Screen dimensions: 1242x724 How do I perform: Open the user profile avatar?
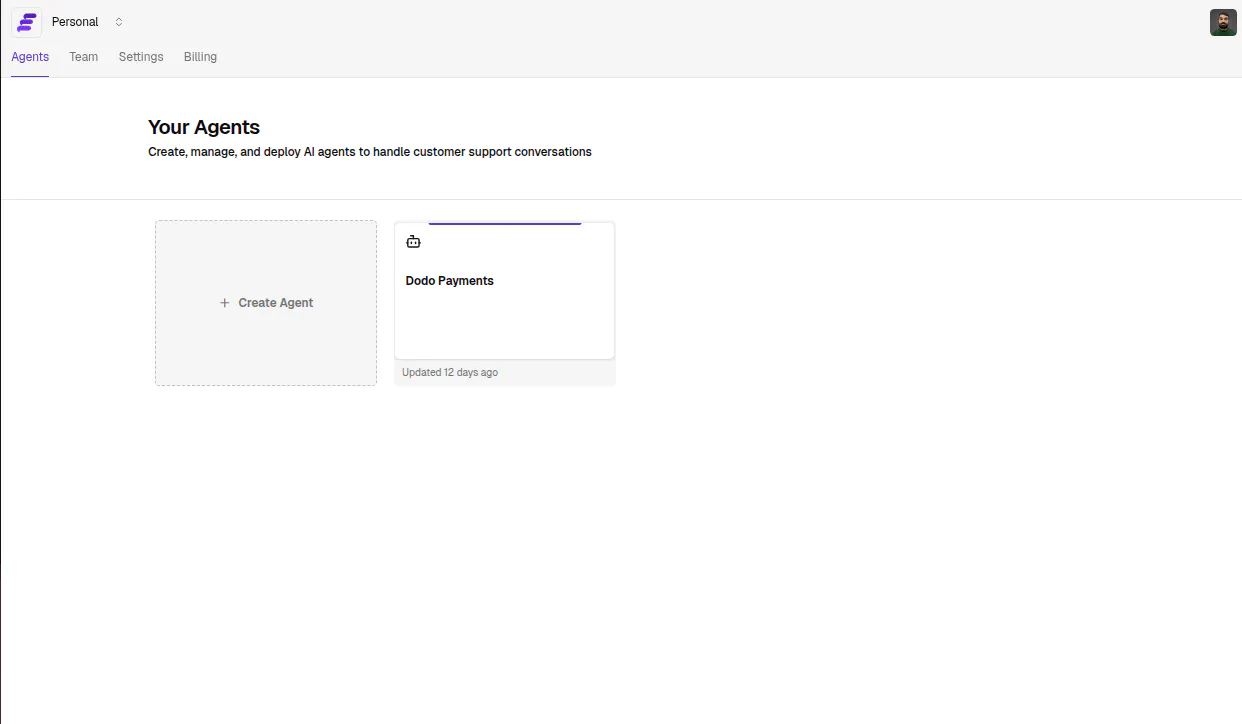1223,22
